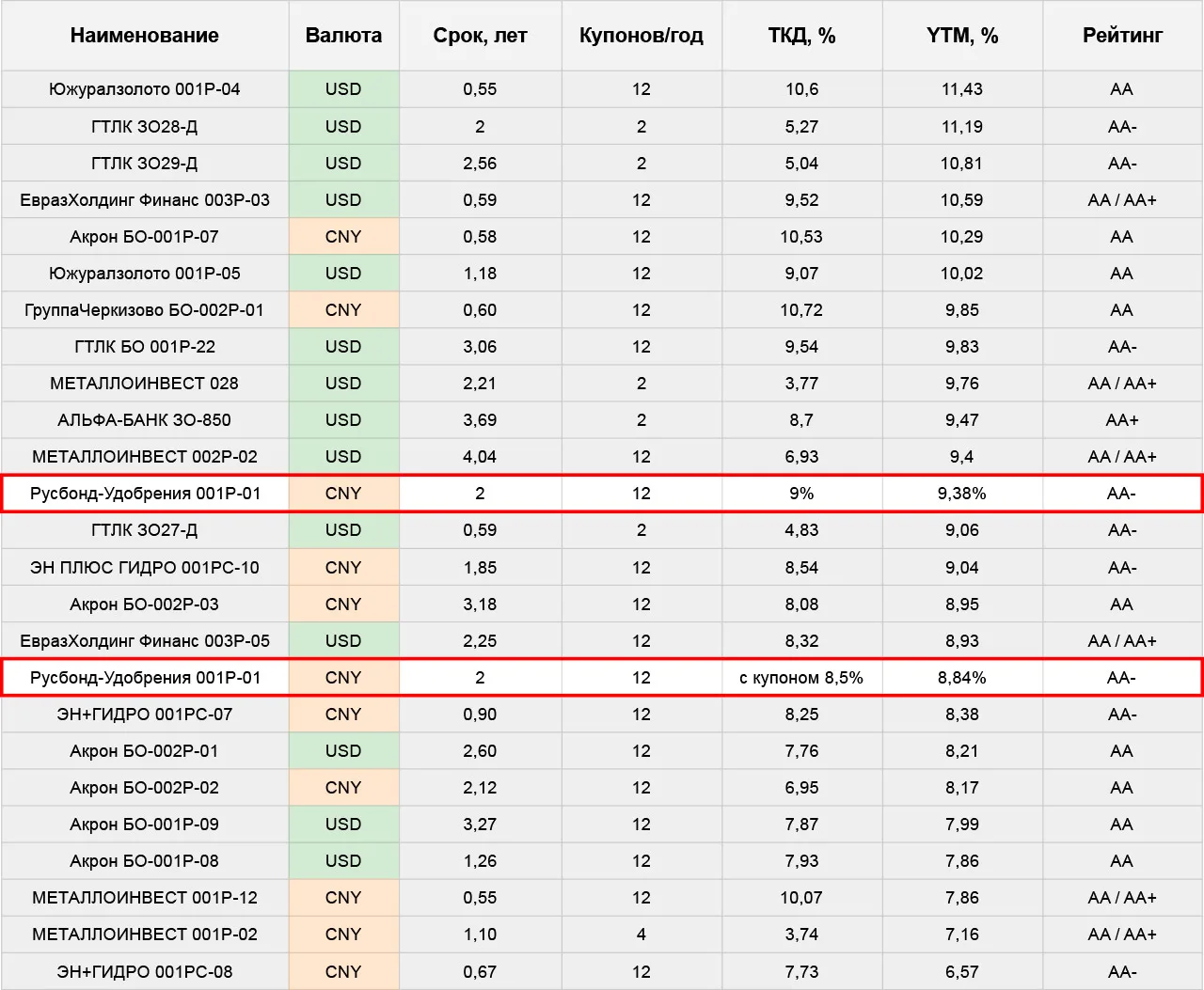Click ТКД value 10,53
Screen dimensions: 1204x990
[x=801, y=236]
